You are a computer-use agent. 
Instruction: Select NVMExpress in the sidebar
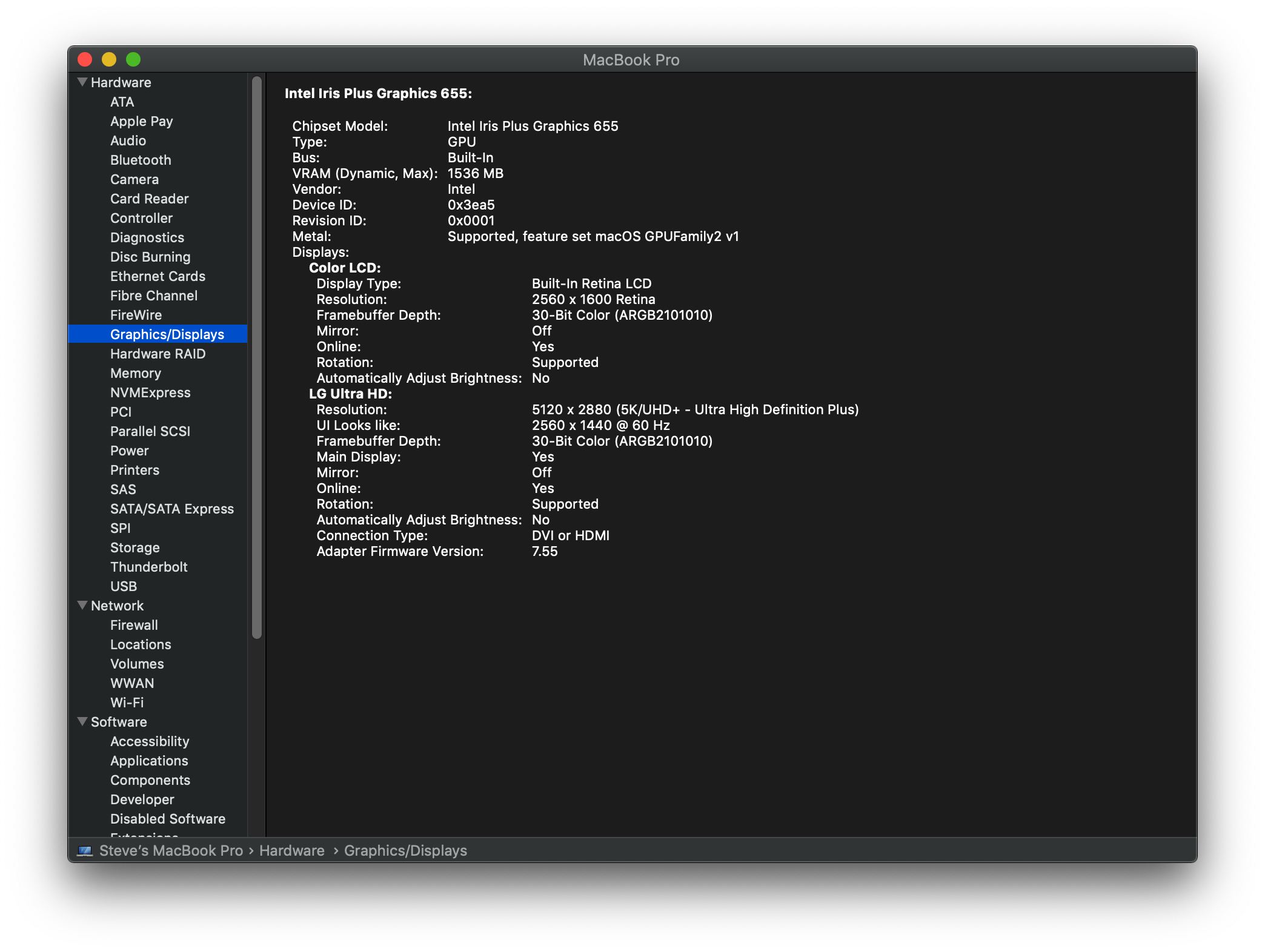pyautogui.click(x=150, y=392)
